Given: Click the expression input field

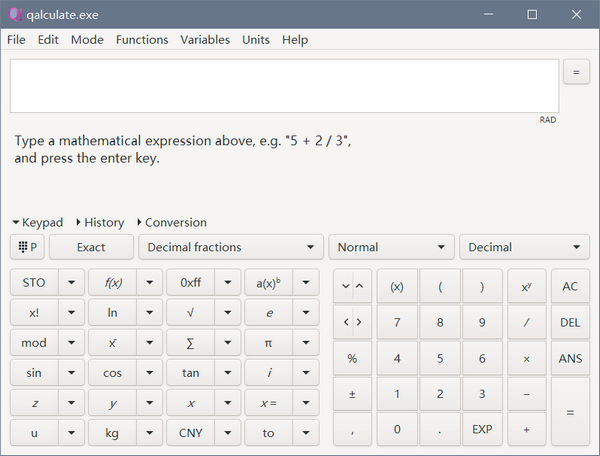Looking at the screenshot, I should (x=284, y=86).
